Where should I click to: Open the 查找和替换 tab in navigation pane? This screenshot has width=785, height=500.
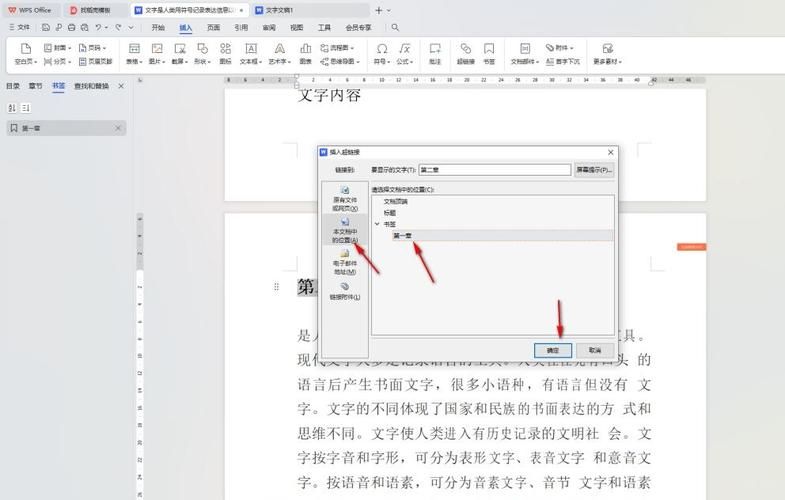pos(92,86)
